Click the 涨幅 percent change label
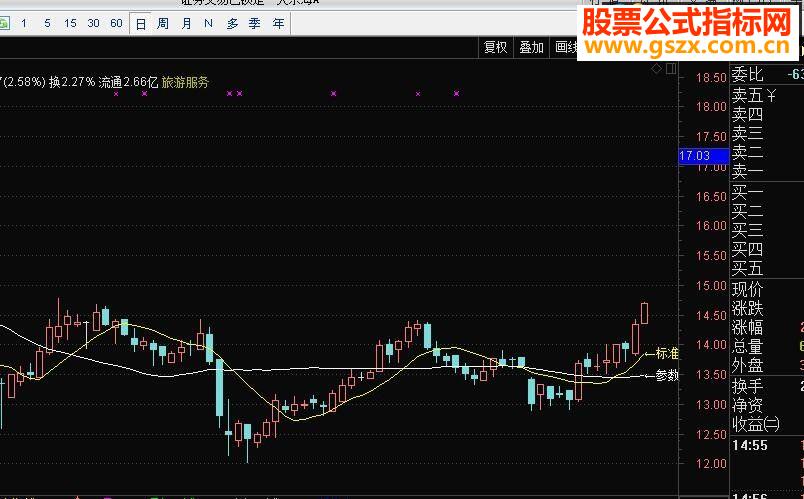This screenshot has height=499, width=804. click(748, 328)
